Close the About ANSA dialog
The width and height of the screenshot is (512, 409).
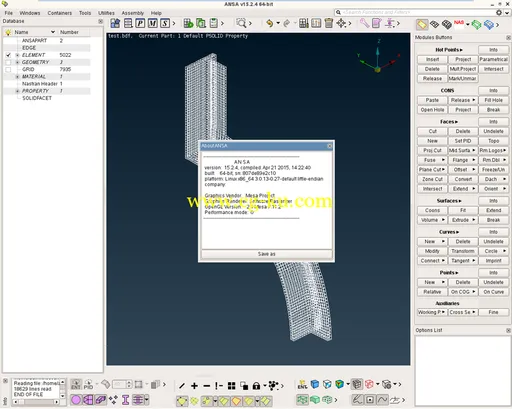tap(329, 146)
